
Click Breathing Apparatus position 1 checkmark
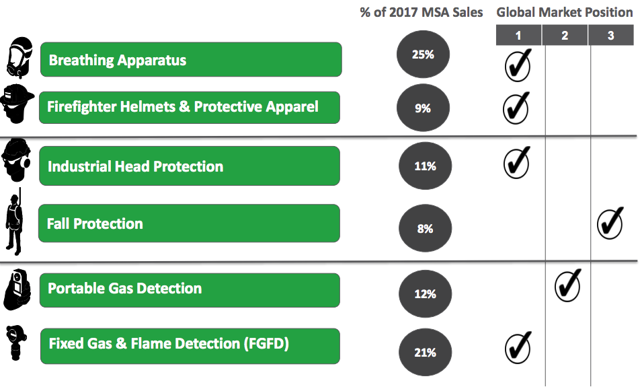coord(518,65)
